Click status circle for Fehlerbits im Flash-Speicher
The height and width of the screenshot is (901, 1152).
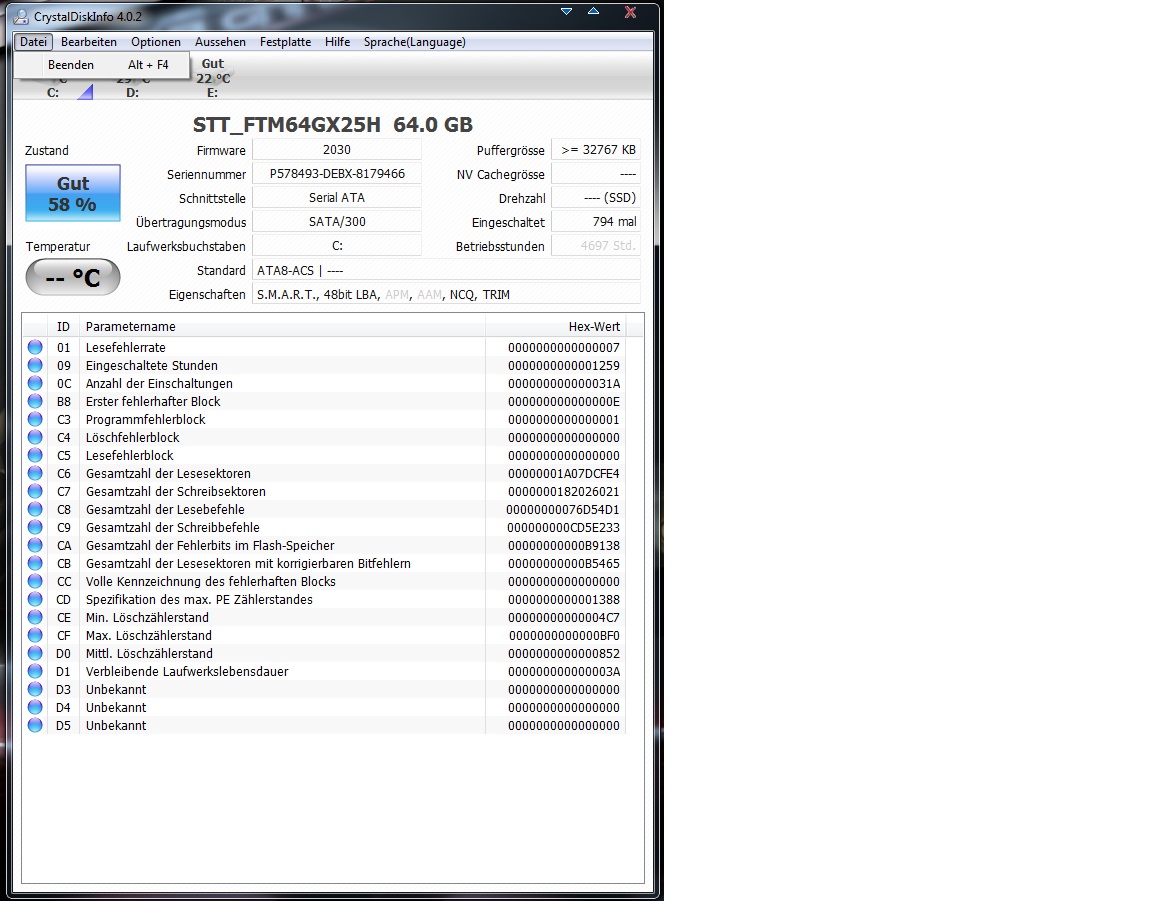click(x=35, y=545)
